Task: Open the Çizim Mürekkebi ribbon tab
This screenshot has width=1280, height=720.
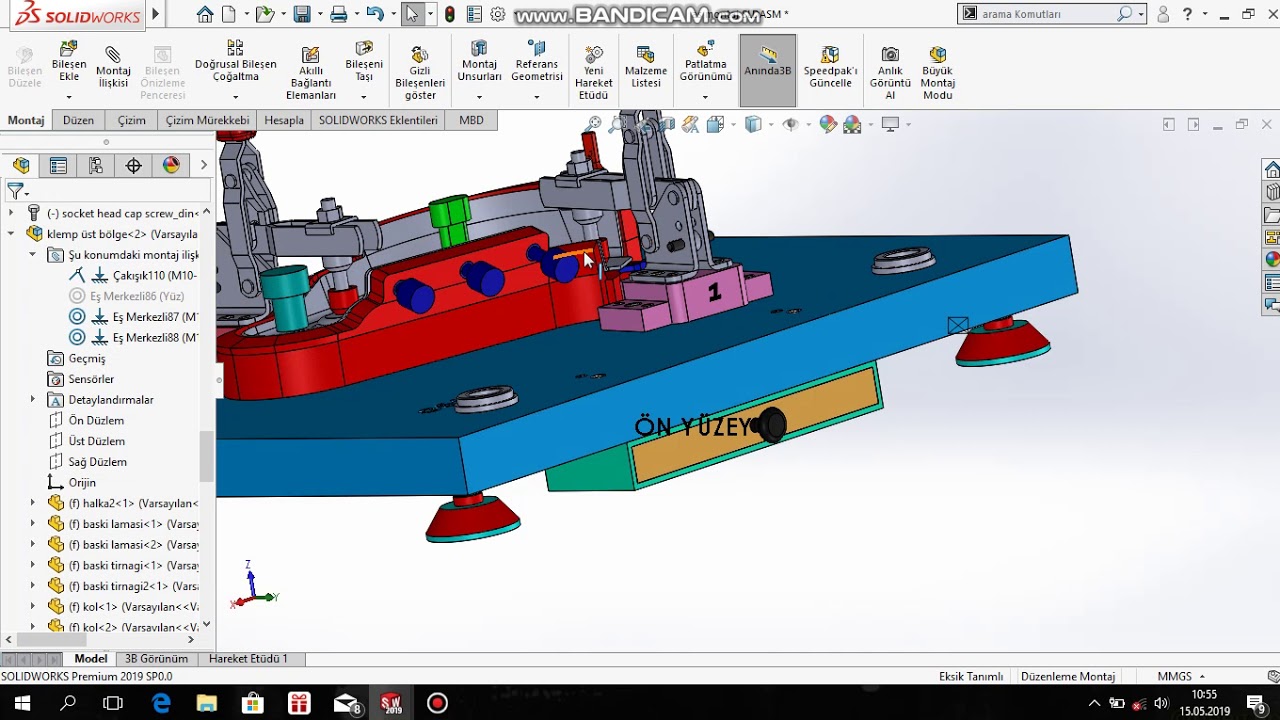Action: 207,120
